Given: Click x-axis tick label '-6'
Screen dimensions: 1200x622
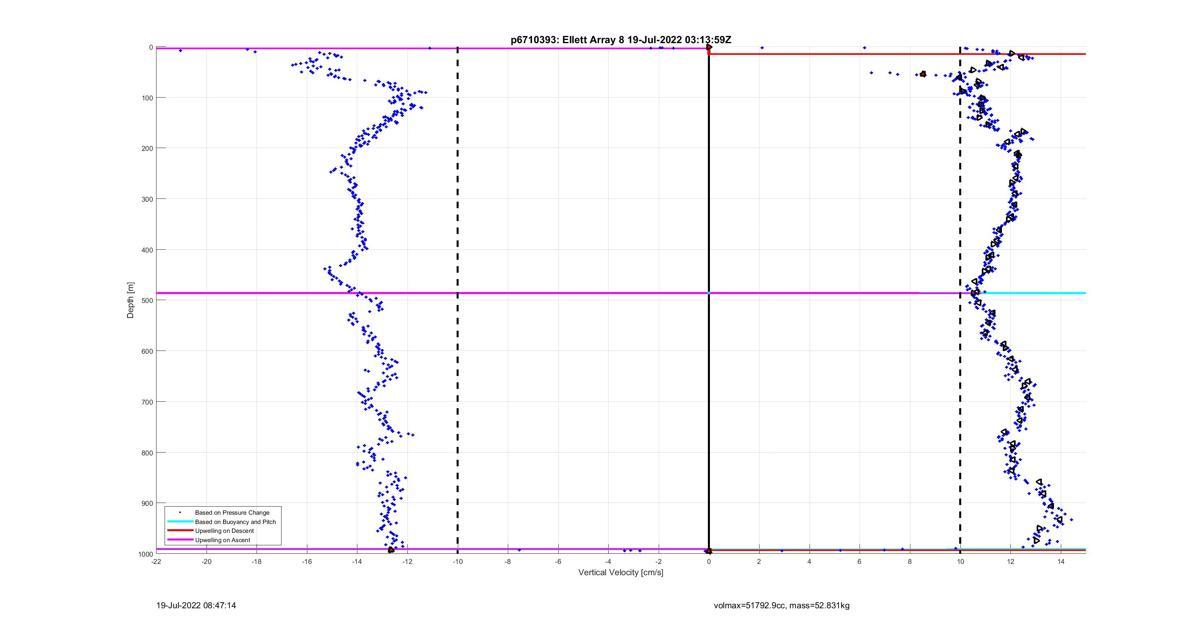Looking at the screenshot, I should coord(558,561).
